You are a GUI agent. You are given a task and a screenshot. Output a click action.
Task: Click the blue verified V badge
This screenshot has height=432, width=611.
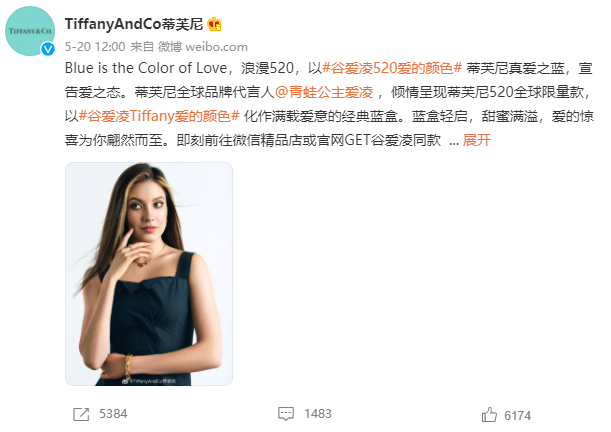click(x=48, y=49)
